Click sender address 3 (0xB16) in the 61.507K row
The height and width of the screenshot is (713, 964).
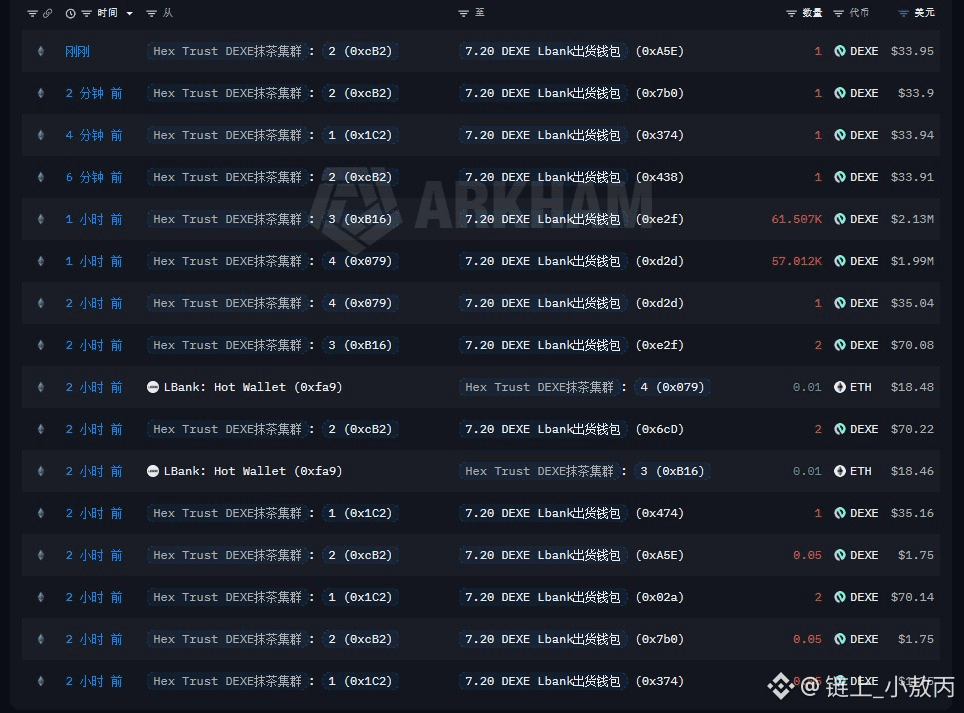[360, 219]
